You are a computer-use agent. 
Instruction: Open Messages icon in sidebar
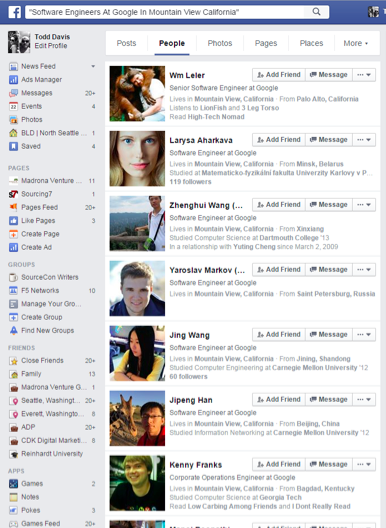[13, 93]
